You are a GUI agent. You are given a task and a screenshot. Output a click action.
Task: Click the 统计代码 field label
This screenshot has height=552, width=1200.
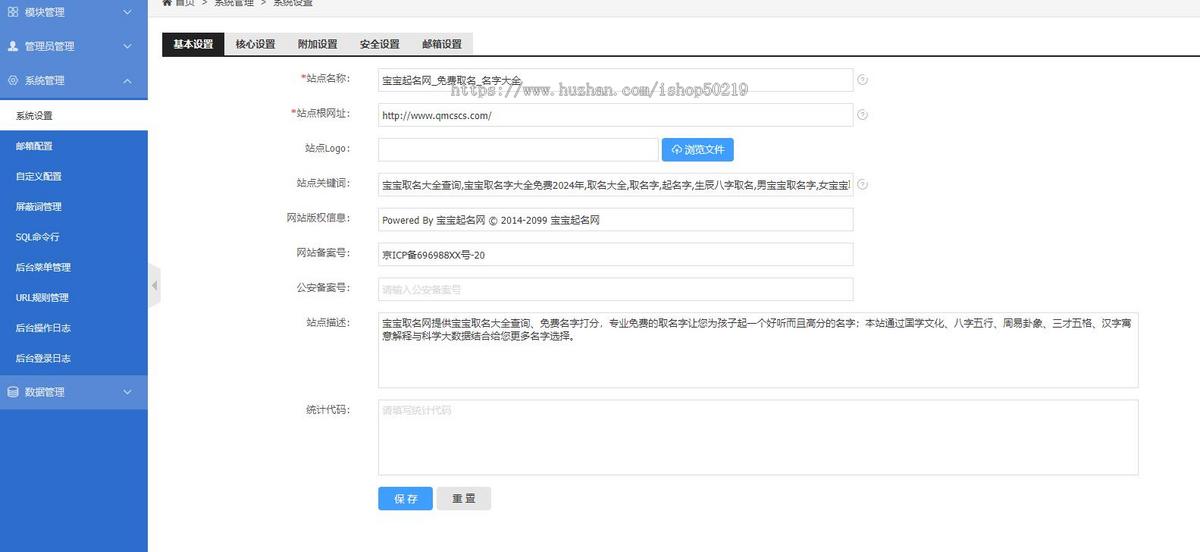(x=328, y=409)
